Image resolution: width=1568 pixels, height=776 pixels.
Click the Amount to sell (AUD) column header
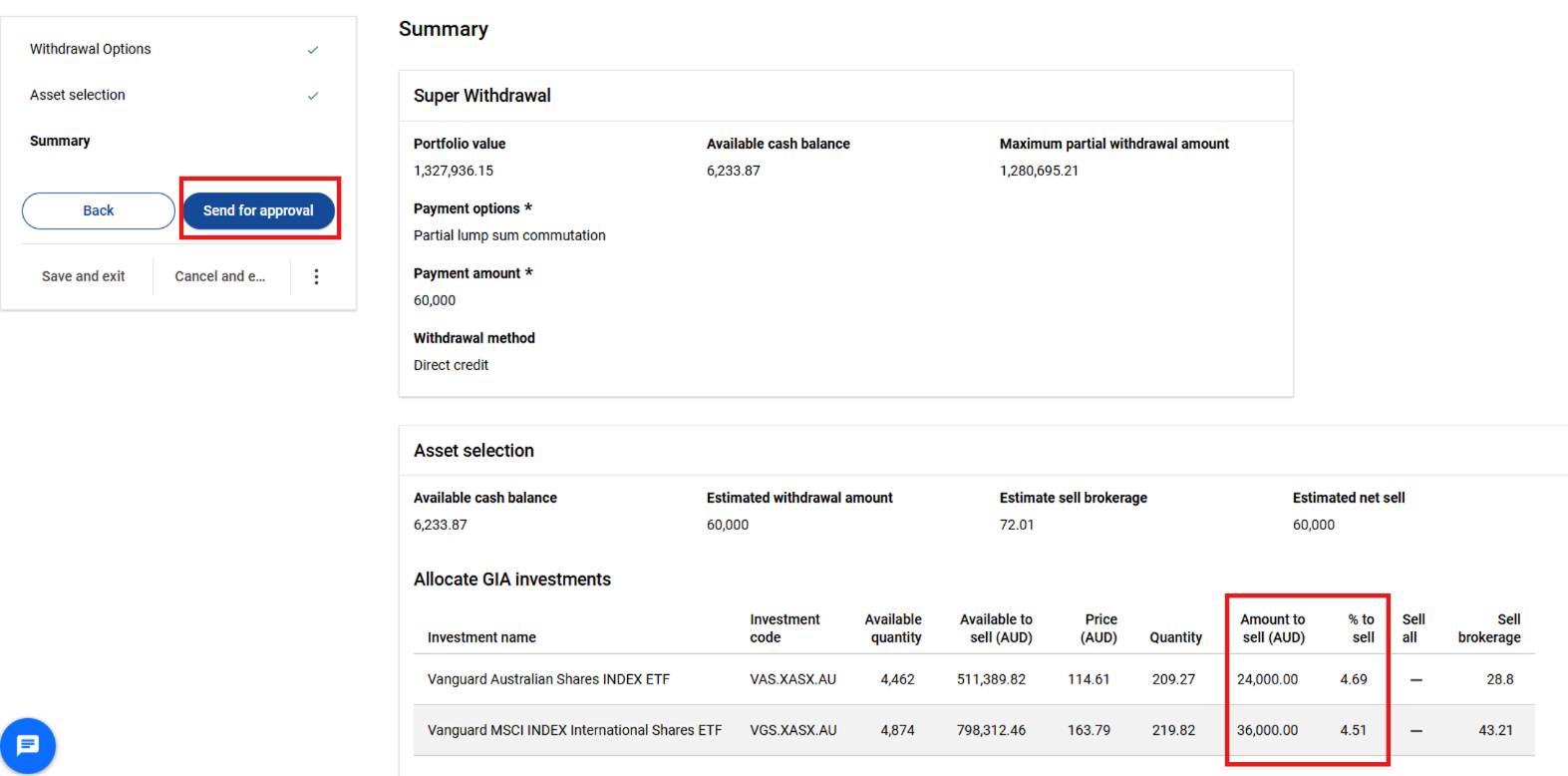pyautogui.click(x=1273, y=628)
